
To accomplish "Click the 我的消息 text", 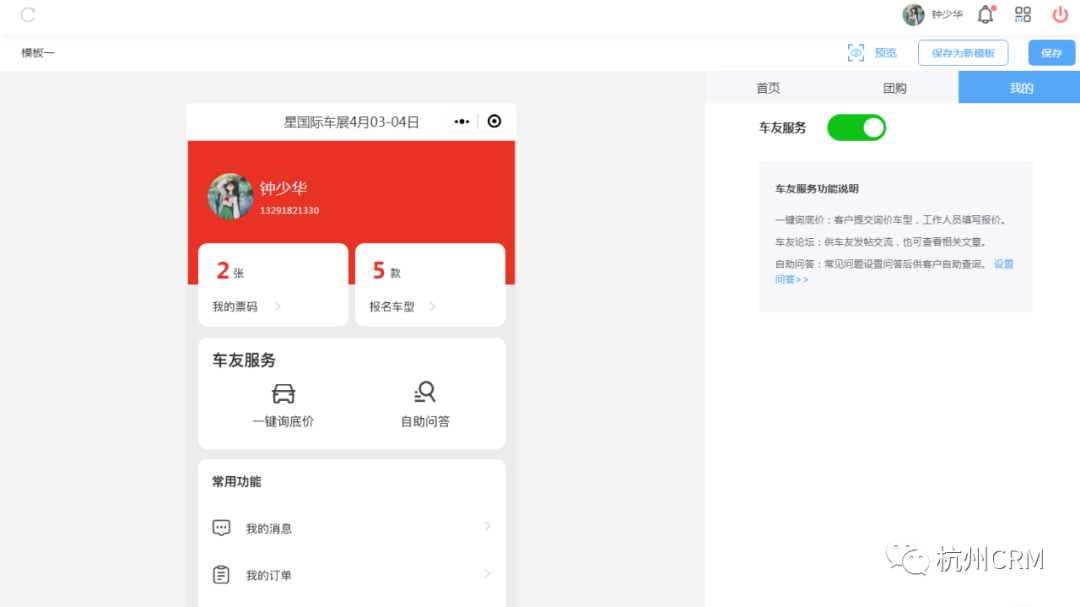I will (x=269, y=528).
